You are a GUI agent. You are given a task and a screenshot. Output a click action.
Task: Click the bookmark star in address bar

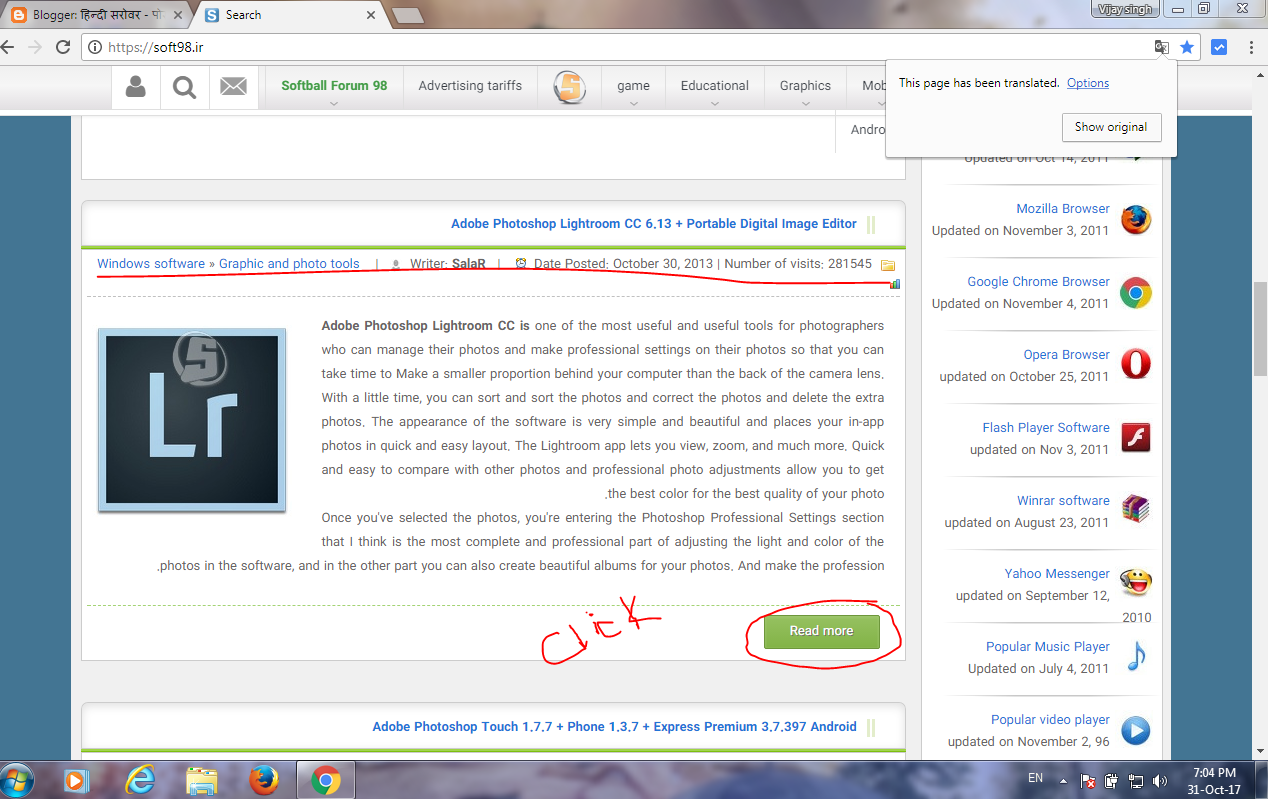tap(1187, 47)
